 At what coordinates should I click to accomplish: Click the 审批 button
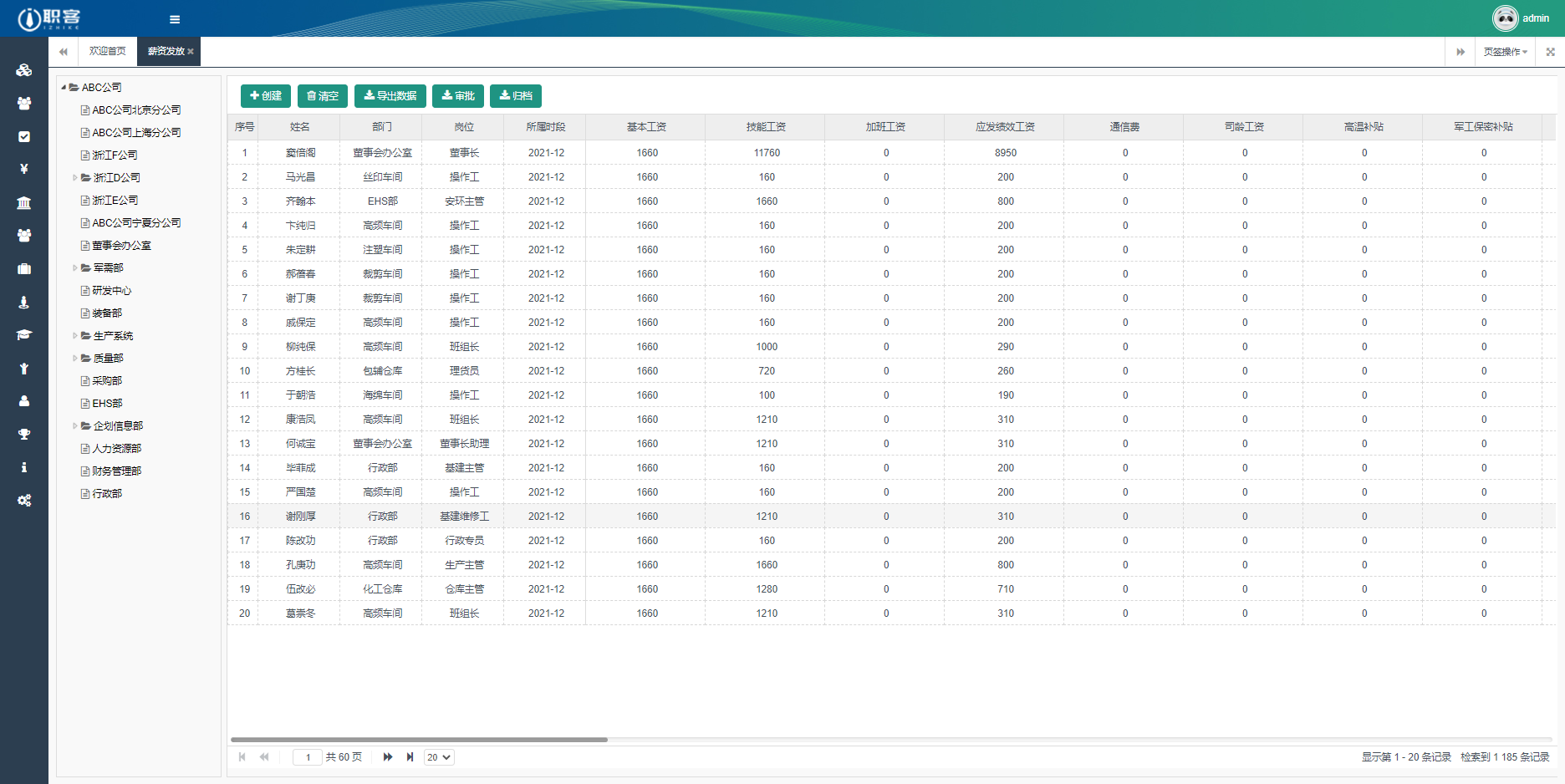coord(458,96)
